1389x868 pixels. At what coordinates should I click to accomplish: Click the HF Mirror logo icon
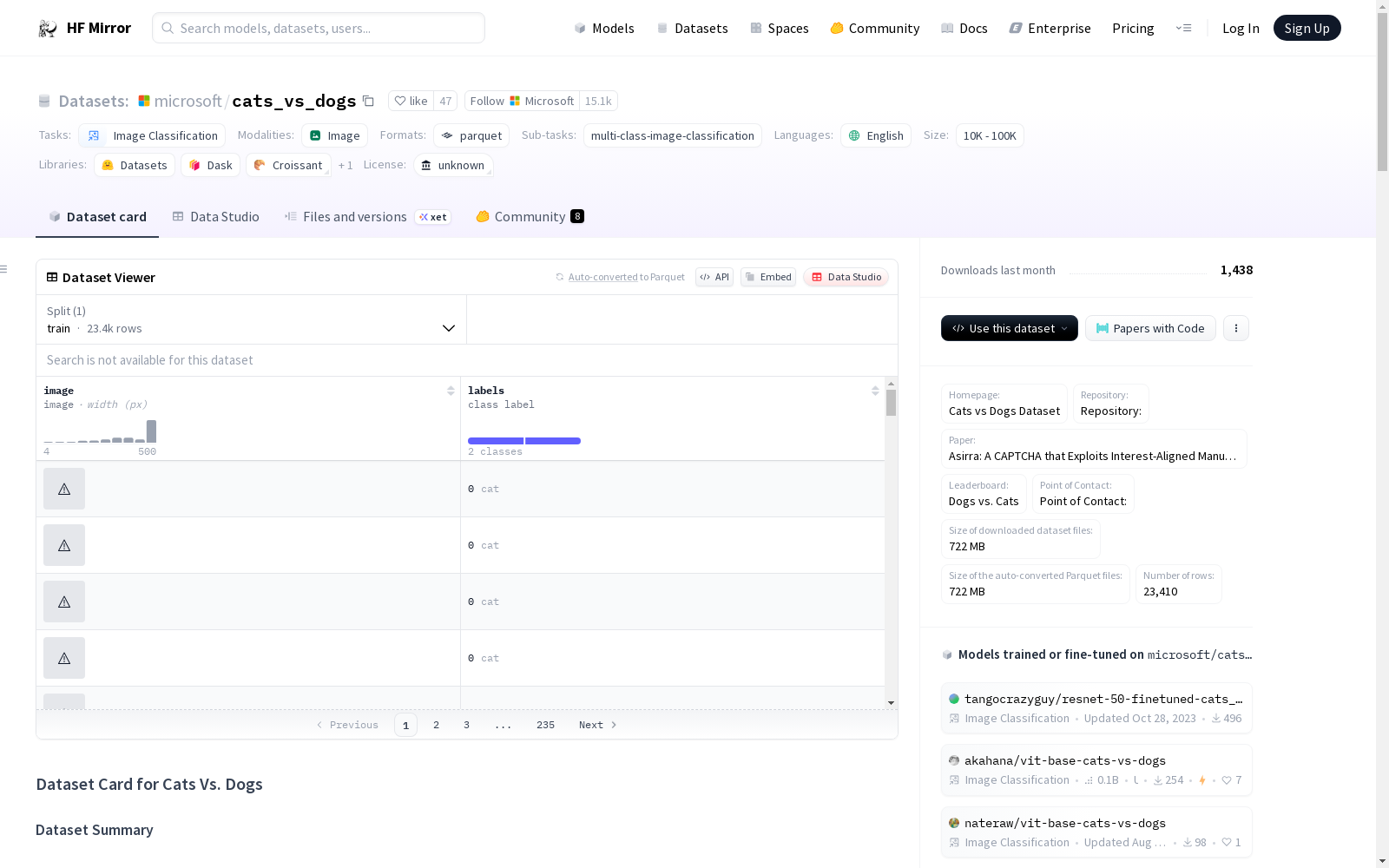[48, 29]
